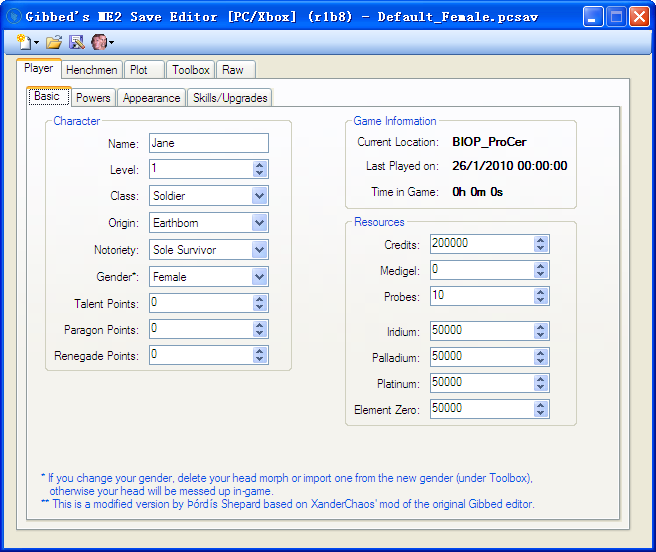This screenshot has width=656, height=552.
Task: Increase Probes with up arrow
Action: coord(541,292)
